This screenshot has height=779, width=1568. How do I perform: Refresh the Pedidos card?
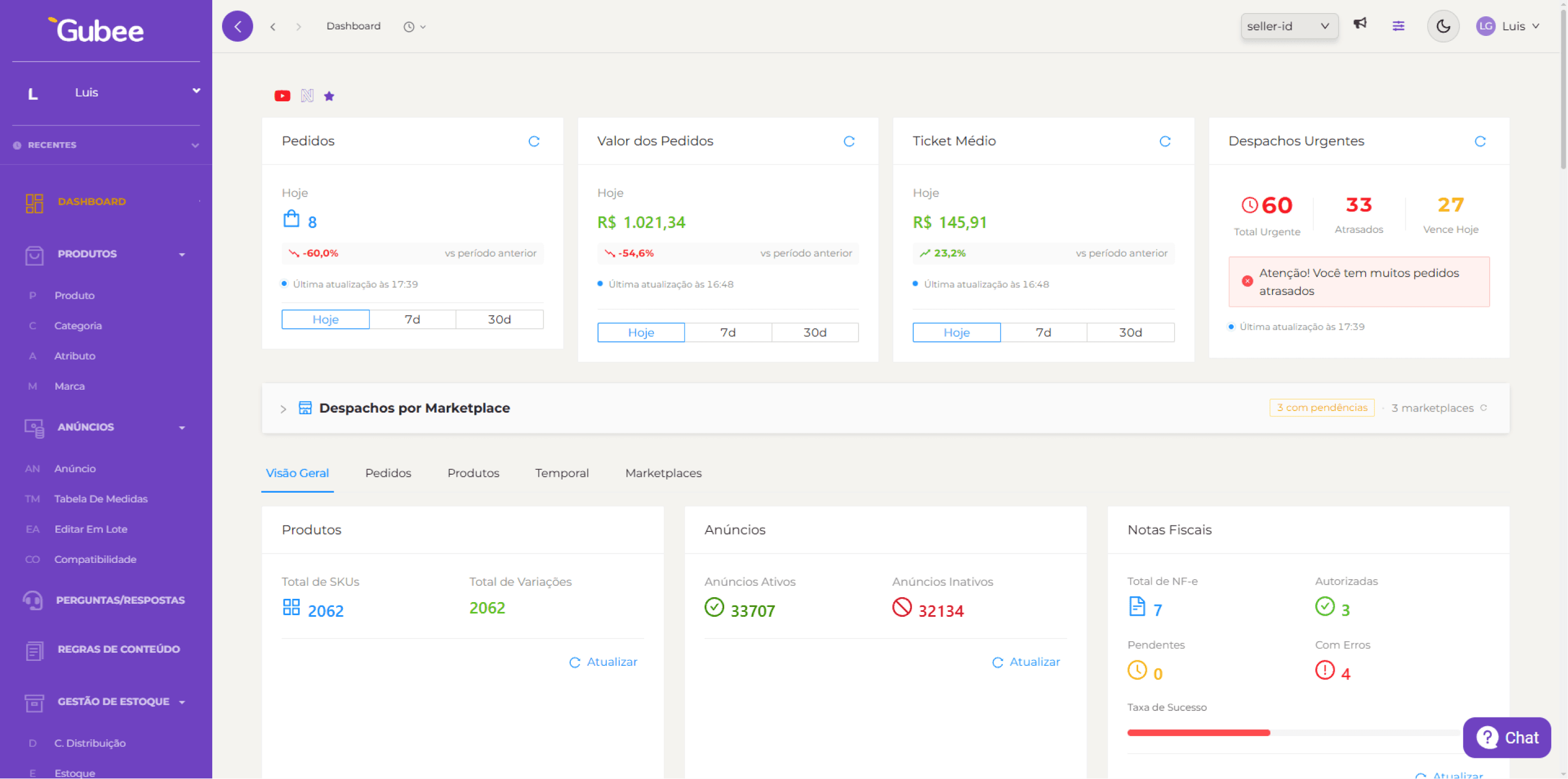click(533, 142)
